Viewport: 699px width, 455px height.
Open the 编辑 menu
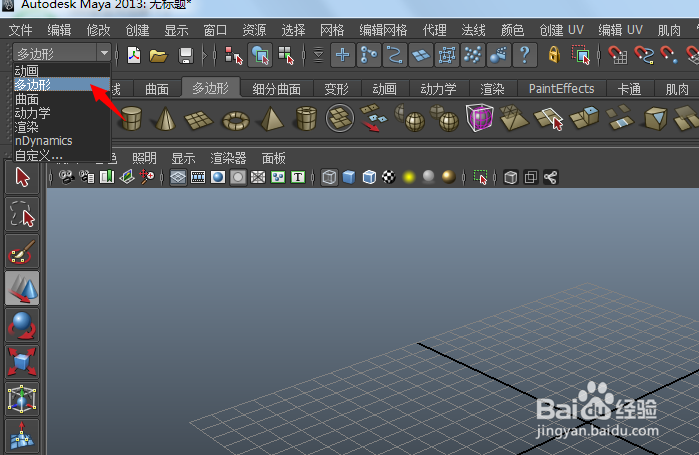click(x=59, y=30)
